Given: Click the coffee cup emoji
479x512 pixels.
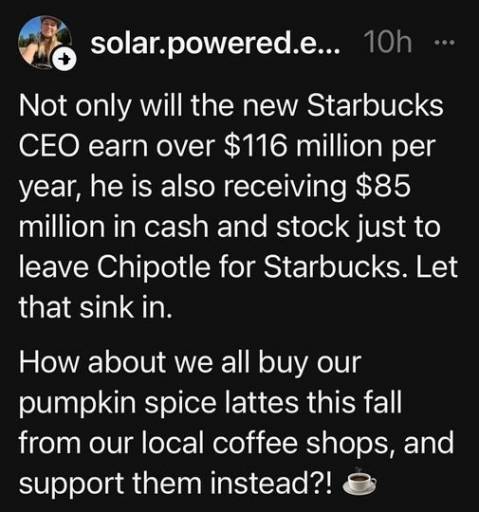Looking at the screenshot, I should tap(360, 481).
